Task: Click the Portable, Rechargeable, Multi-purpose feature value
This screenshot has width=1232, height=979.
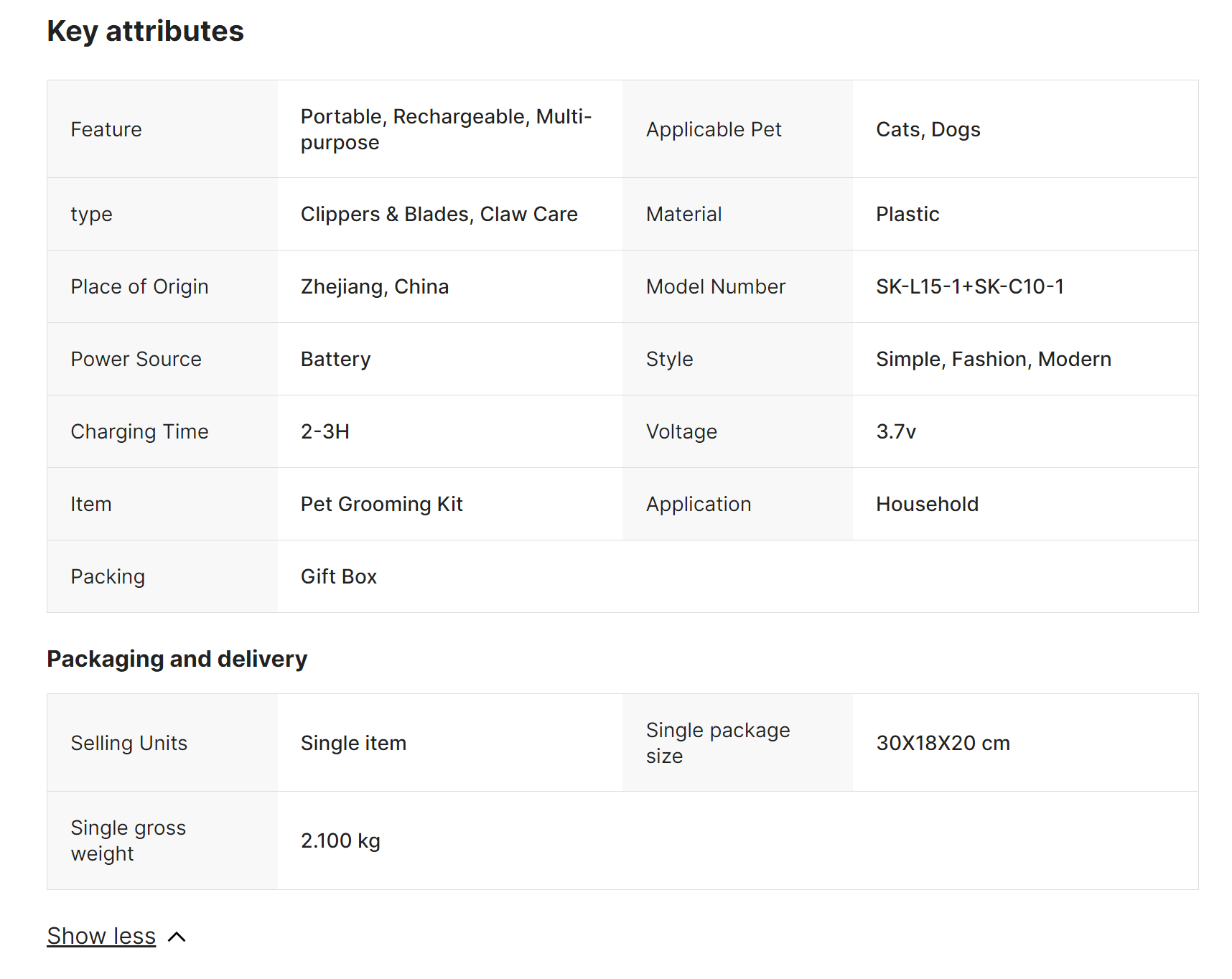Action: (445, 129)
